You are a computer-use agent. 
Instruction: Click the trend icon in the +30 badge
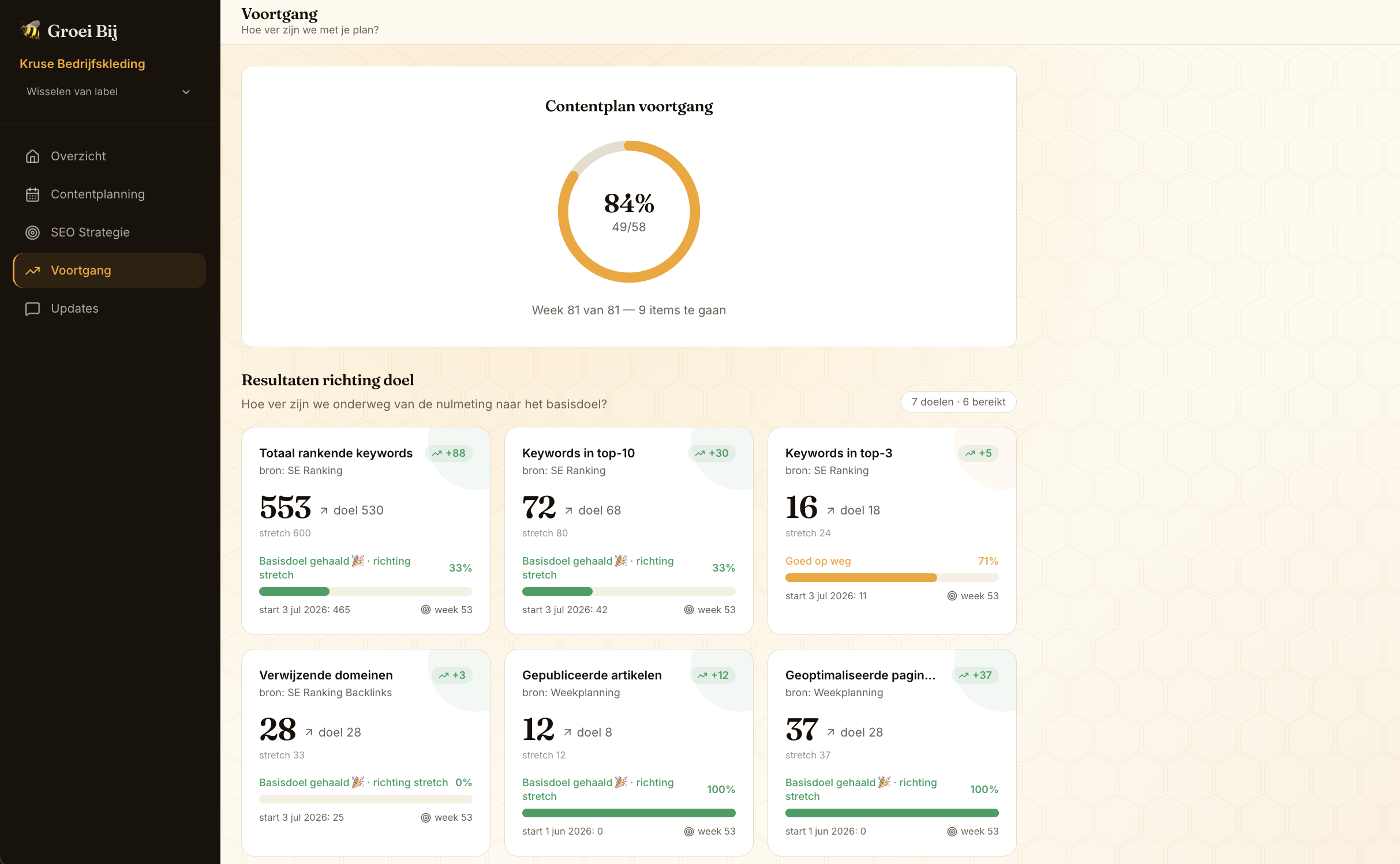click(700, 453)
